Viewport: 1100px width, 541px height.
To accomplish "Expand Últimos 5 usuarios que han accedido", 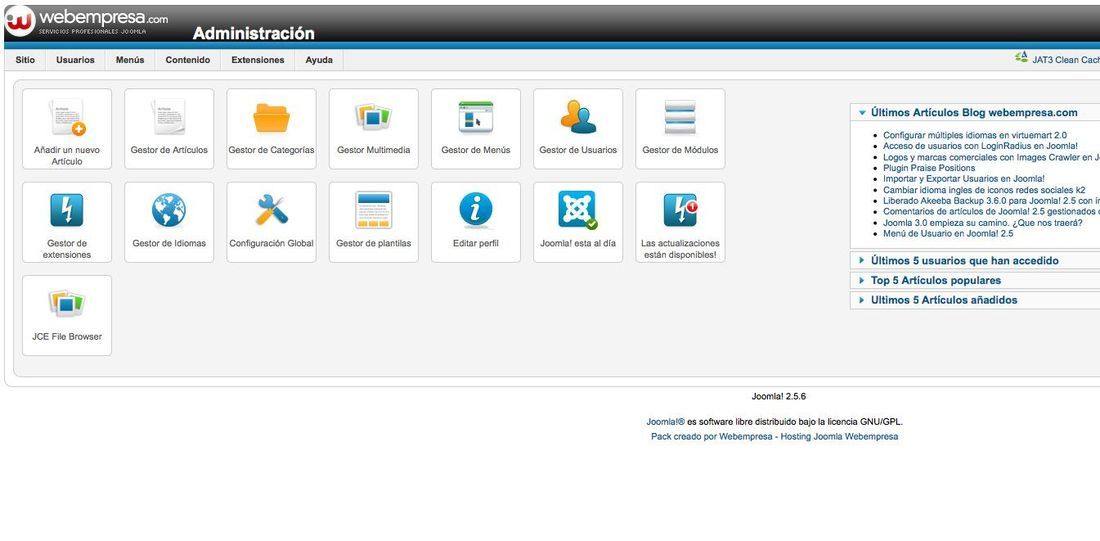I will pyautogui.click(x=975, y=260).
